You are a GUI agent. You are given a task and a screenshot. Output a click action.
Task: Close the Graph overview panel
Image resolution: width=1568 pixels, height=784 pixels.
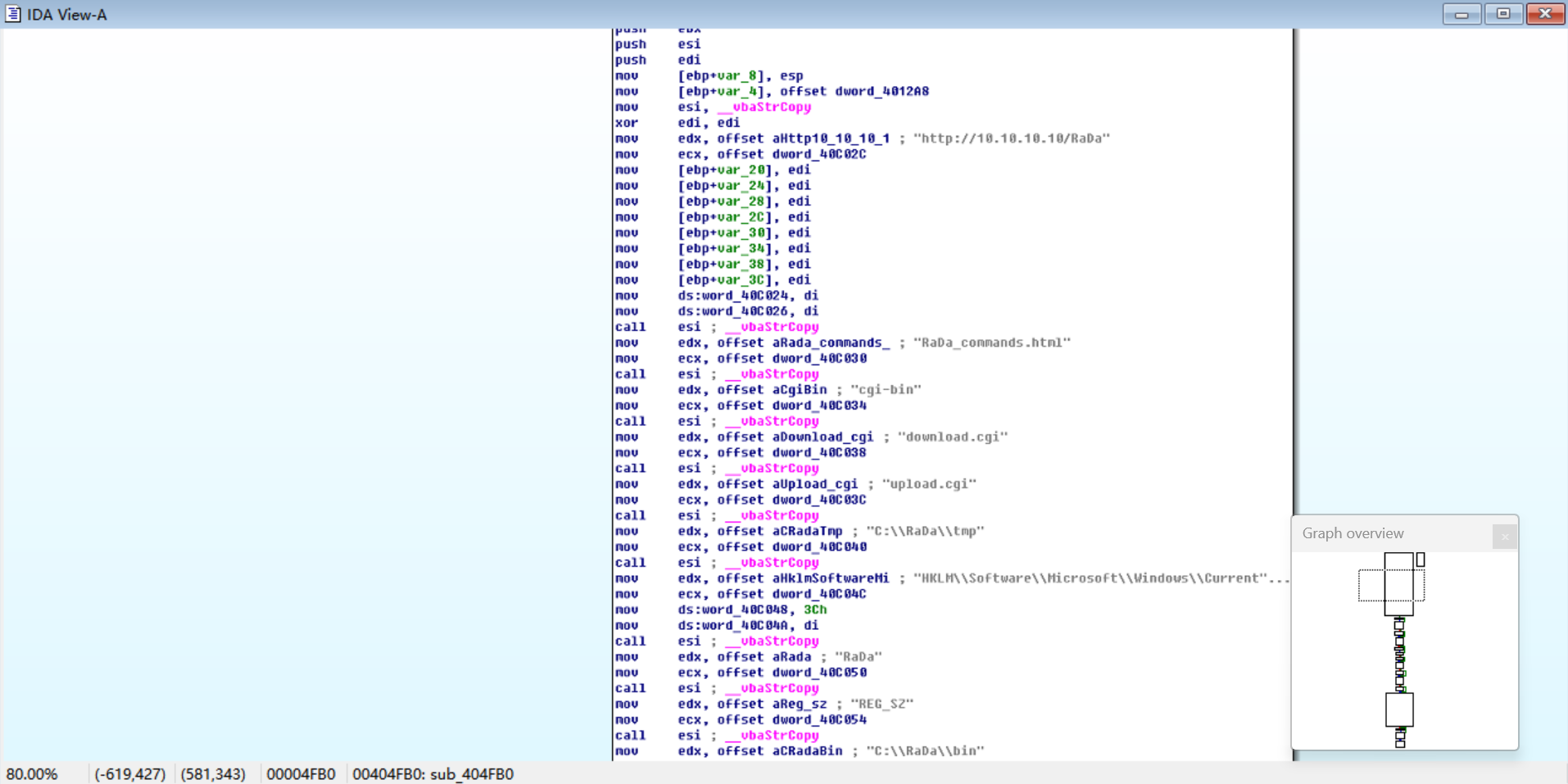[1504, 537]
